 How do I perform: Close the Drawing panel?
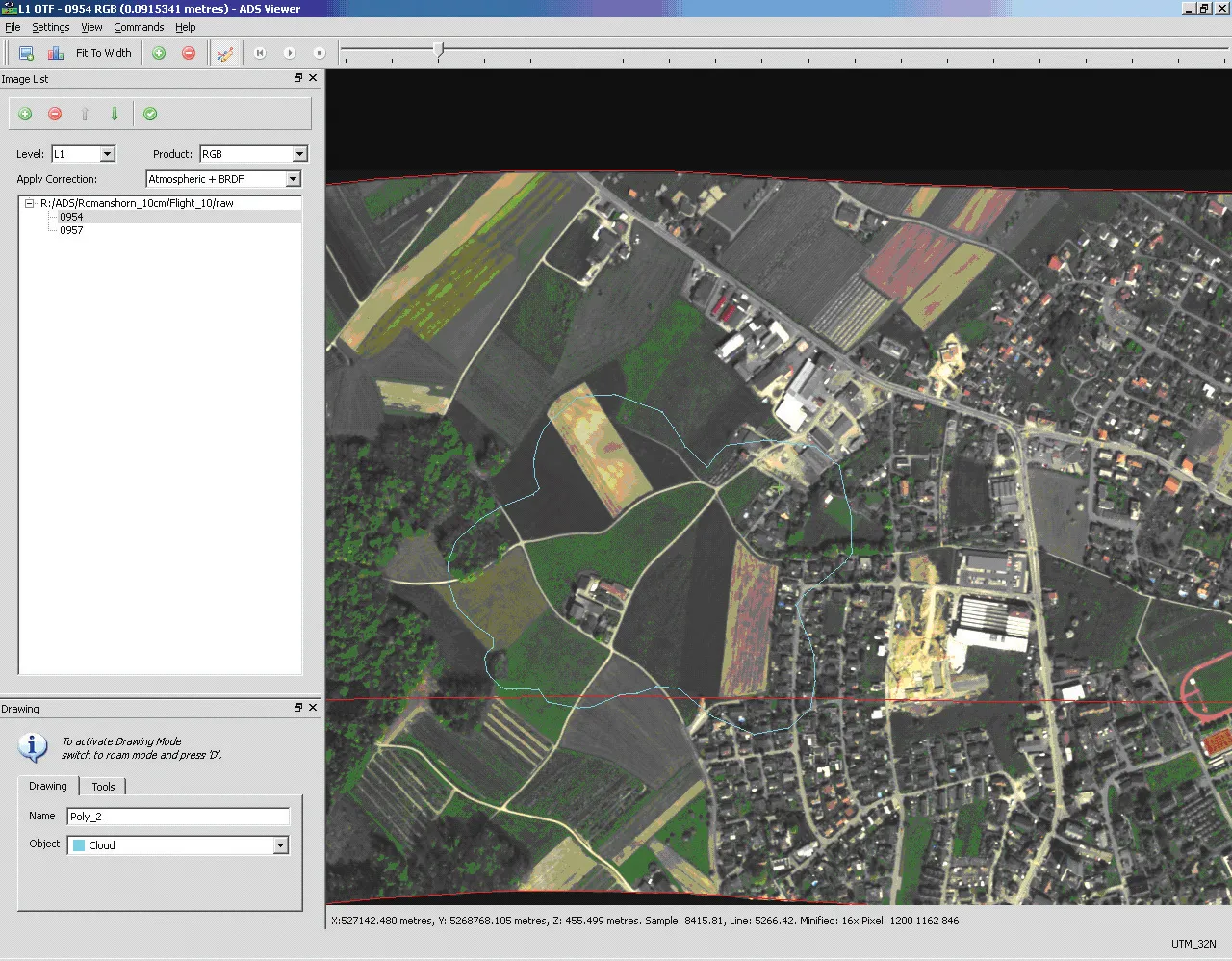(x=313, y=708)
